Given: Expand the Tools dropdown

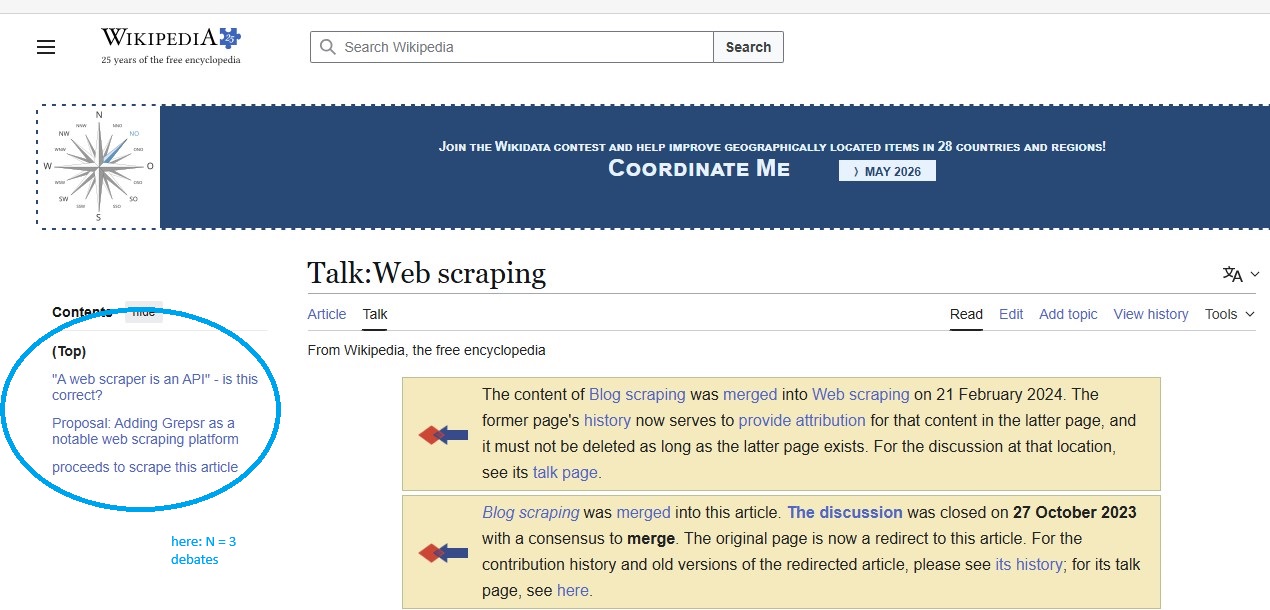Looking at the screenshot, I should 1229,314.
